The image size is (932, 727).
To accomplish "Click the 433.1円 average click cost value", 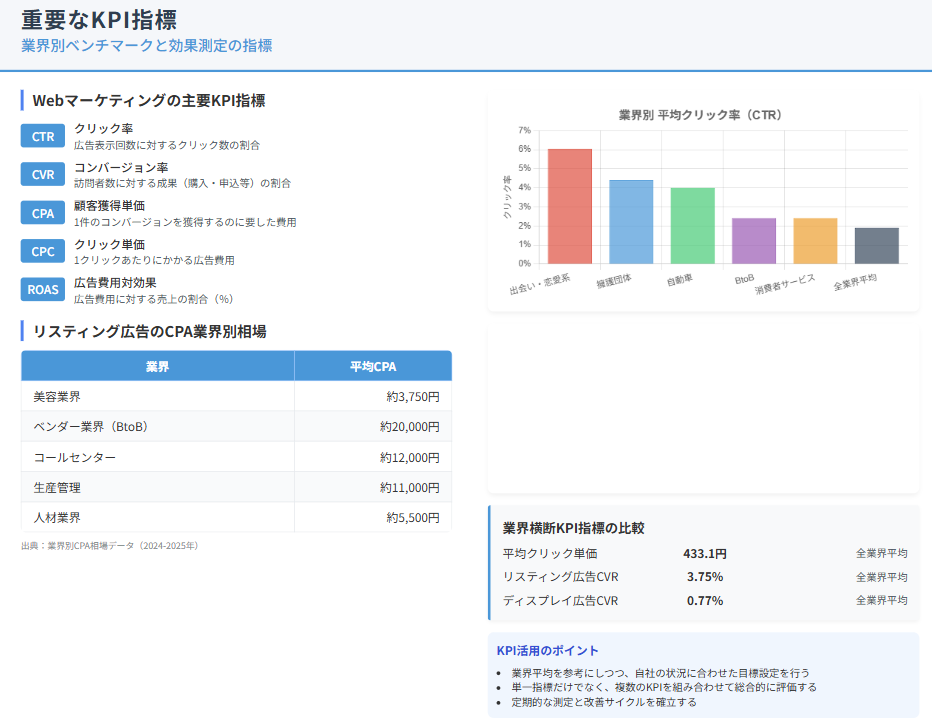I will tap(704, 553).
